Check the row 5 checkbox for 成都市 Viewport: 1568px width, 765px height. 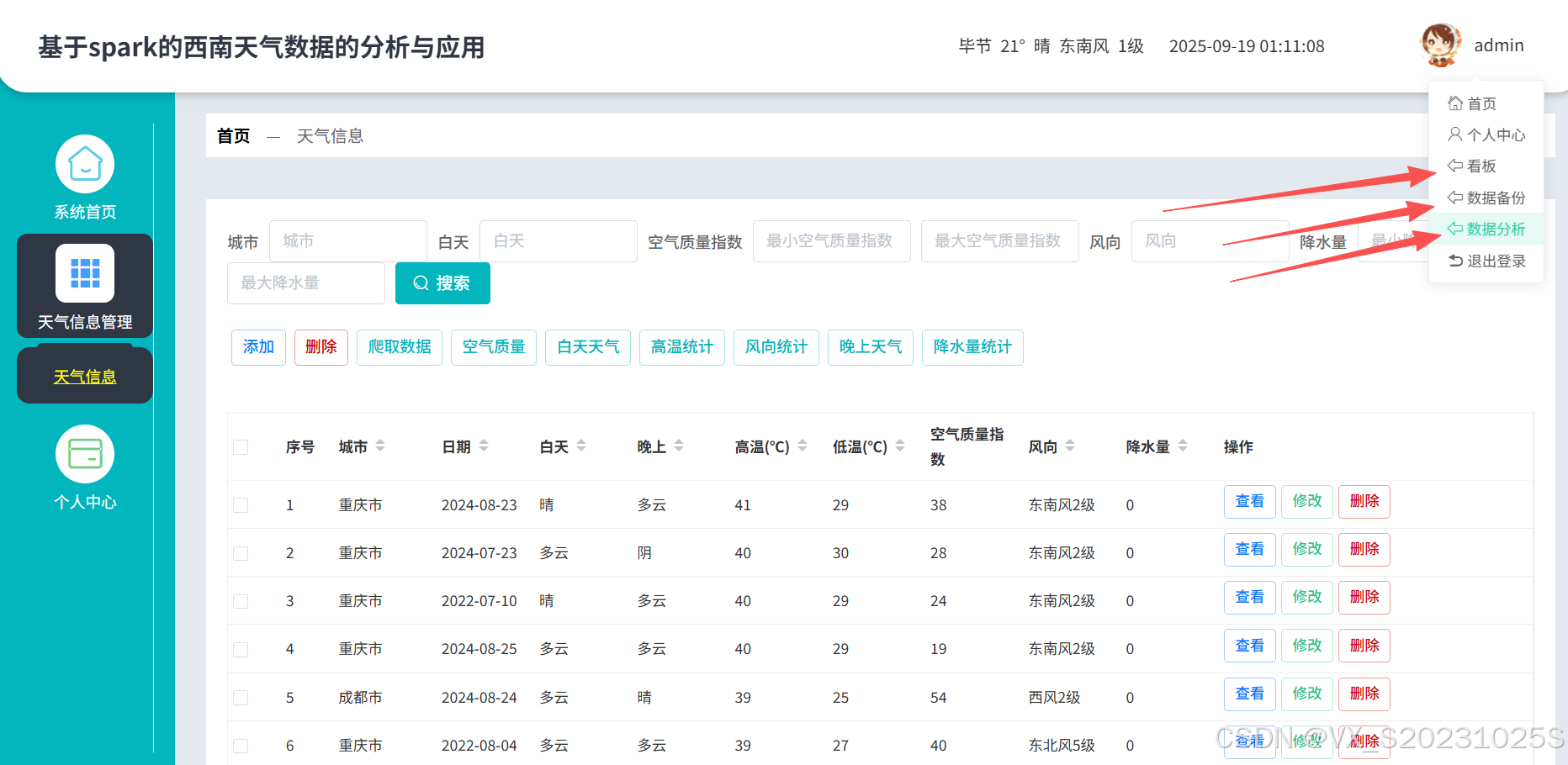241,698
